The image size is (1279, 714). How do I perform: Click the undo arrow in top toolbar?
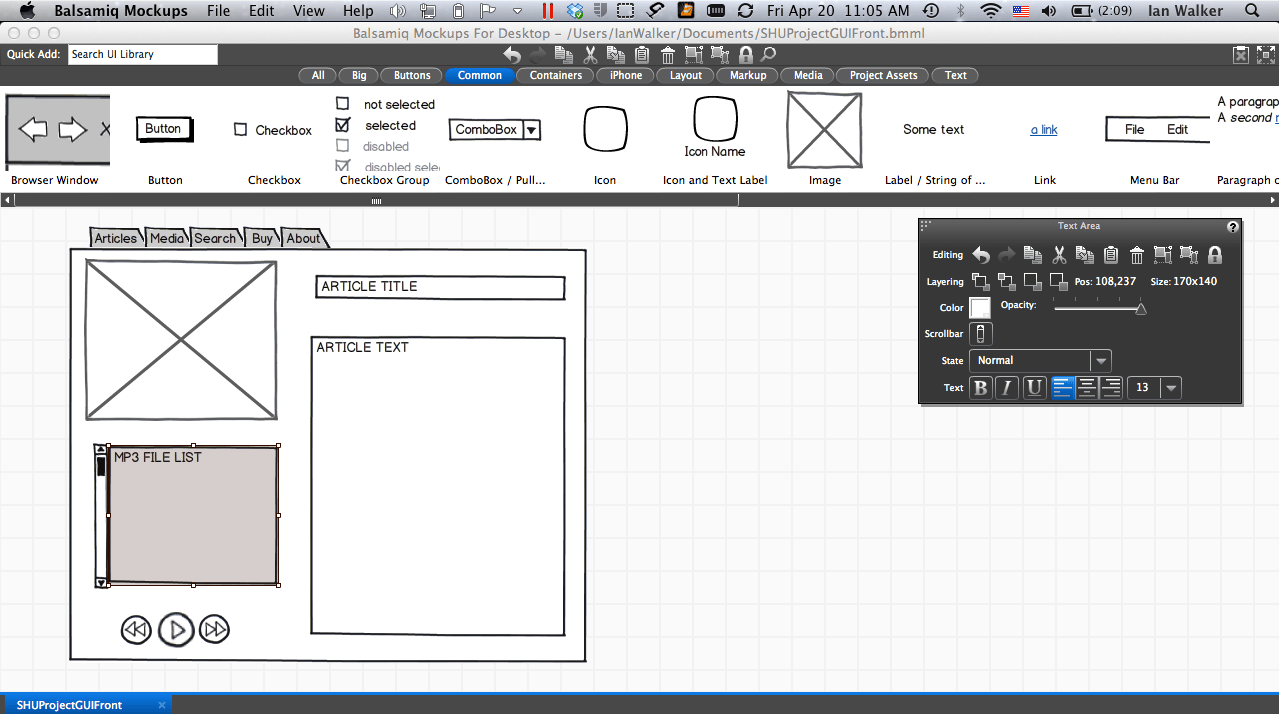[x=512, y=55]
